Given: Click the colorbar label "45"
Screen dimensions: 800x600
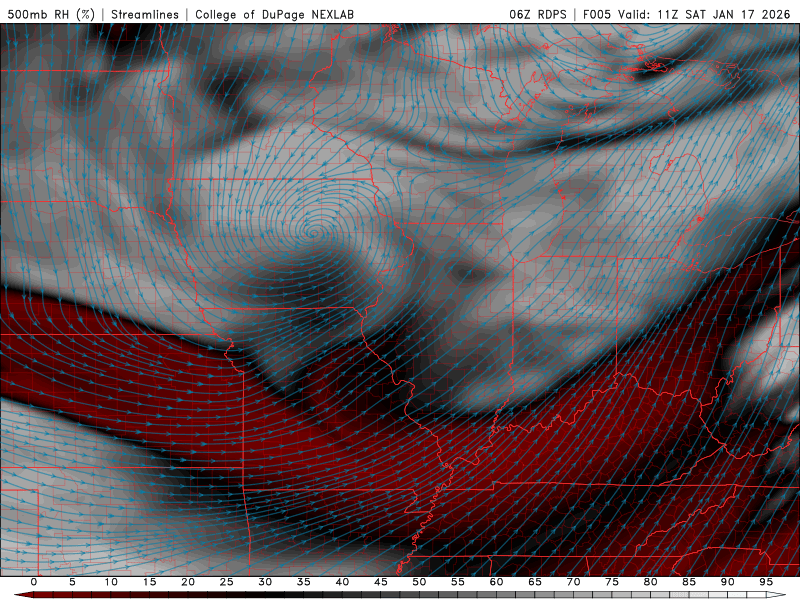Looking at the screenshot, I should pos(381,582).
